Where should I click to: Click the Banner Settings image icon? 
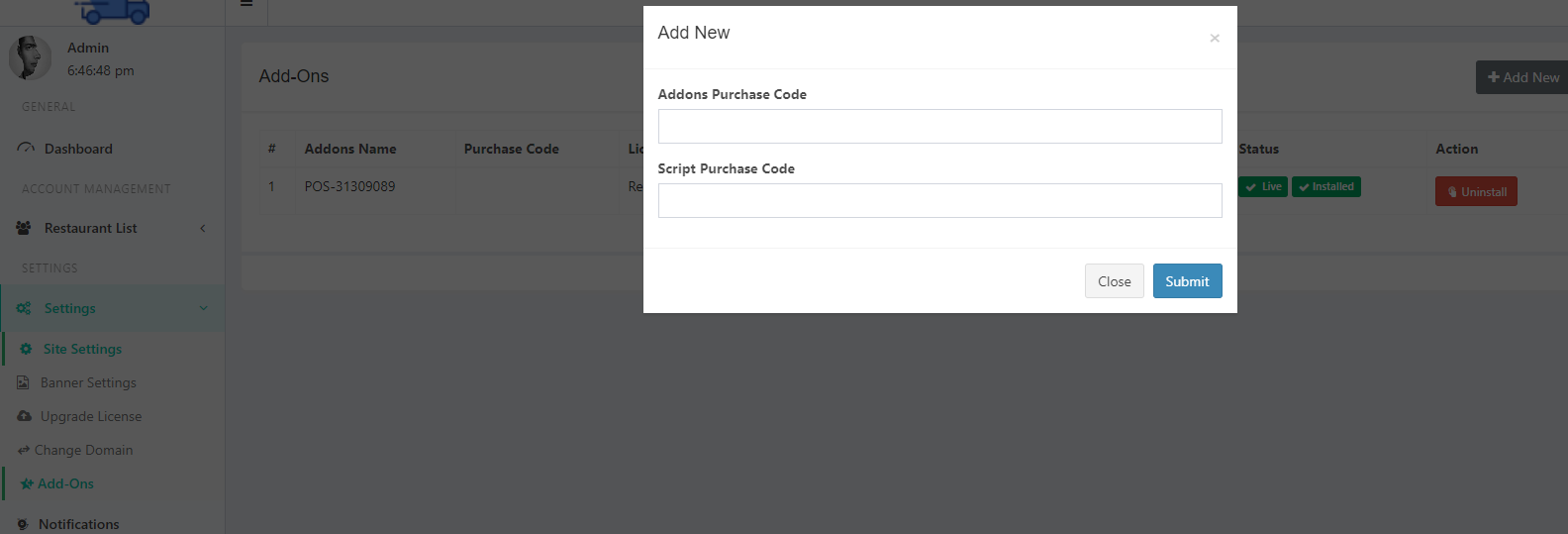point(23,382)
